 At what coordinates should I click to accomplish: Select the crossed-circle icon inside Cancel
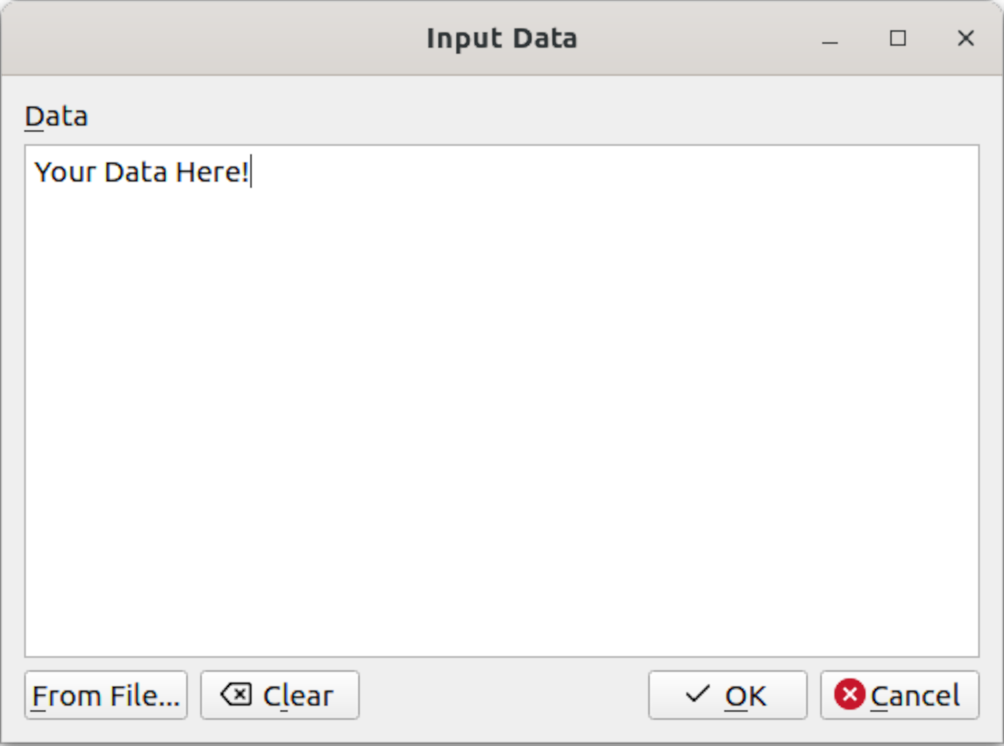[849, 696]
